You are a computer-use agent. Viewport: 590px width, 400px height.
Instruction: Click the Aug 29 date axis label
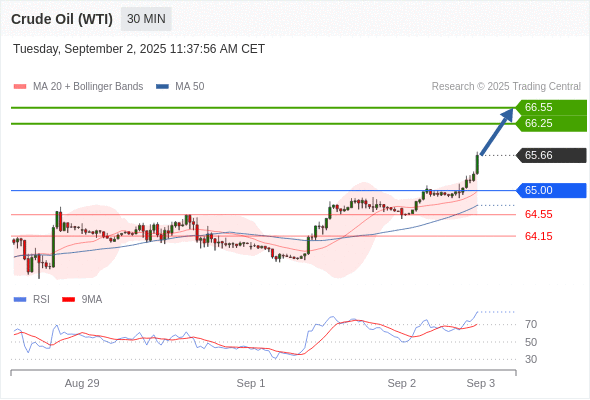[82, 383]
